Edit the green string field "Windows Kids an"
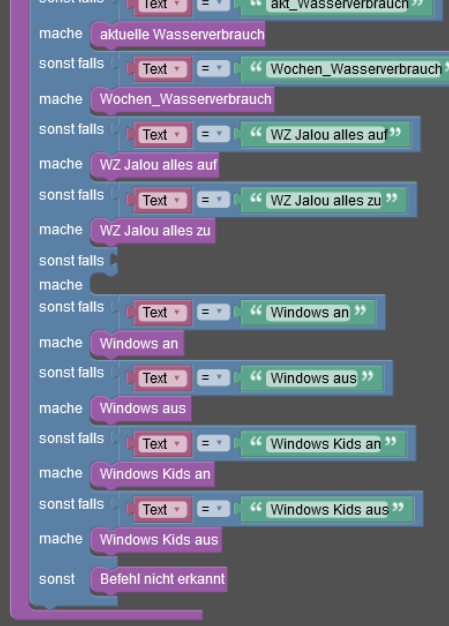The width and height of the screenshot is (449, 626). 326,444
